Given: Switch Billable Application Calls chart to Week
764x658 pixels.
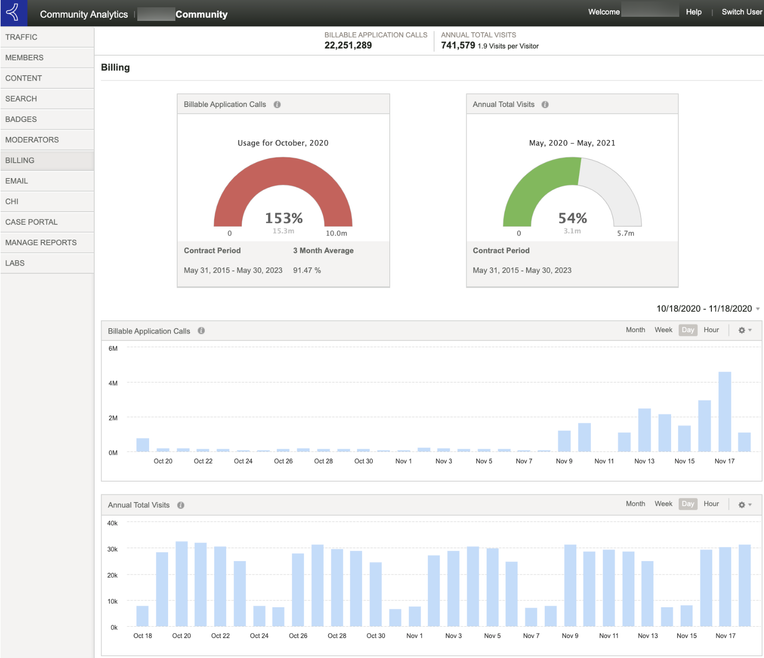Looking at the screenshot, I should coord(663,330).
